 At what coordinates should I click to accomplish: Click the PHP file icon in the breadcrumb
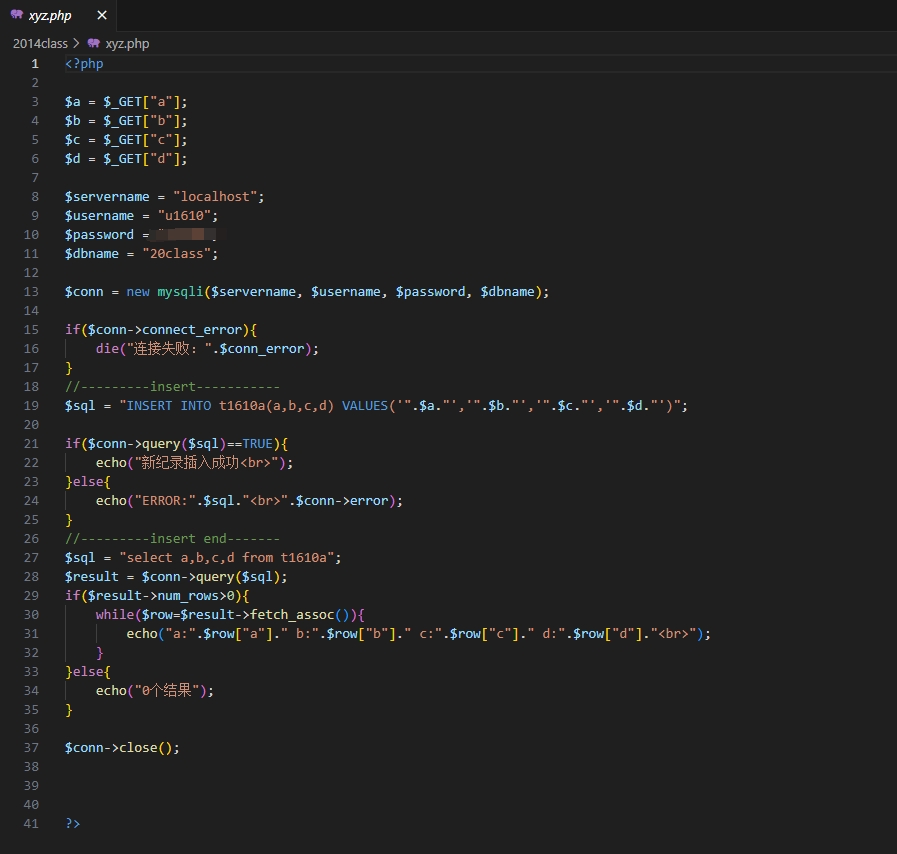coord(94,44)
